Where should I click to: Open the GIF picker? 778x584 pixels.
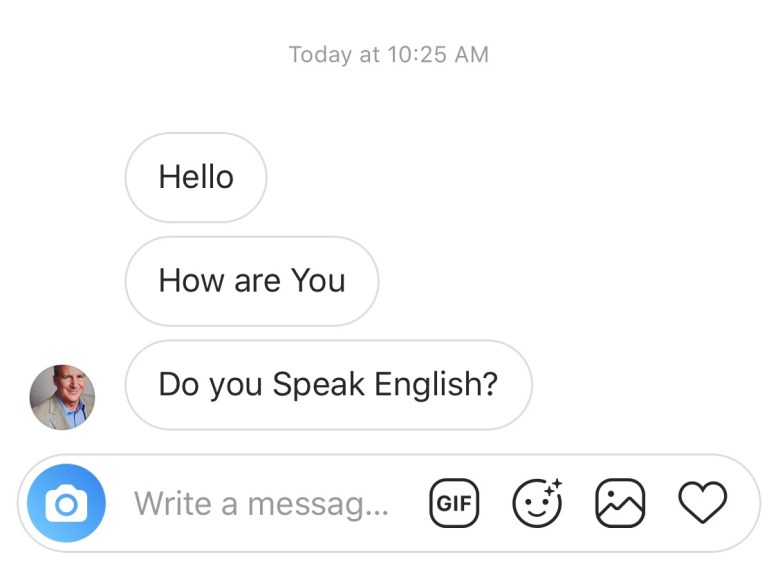tap(454, 503)
